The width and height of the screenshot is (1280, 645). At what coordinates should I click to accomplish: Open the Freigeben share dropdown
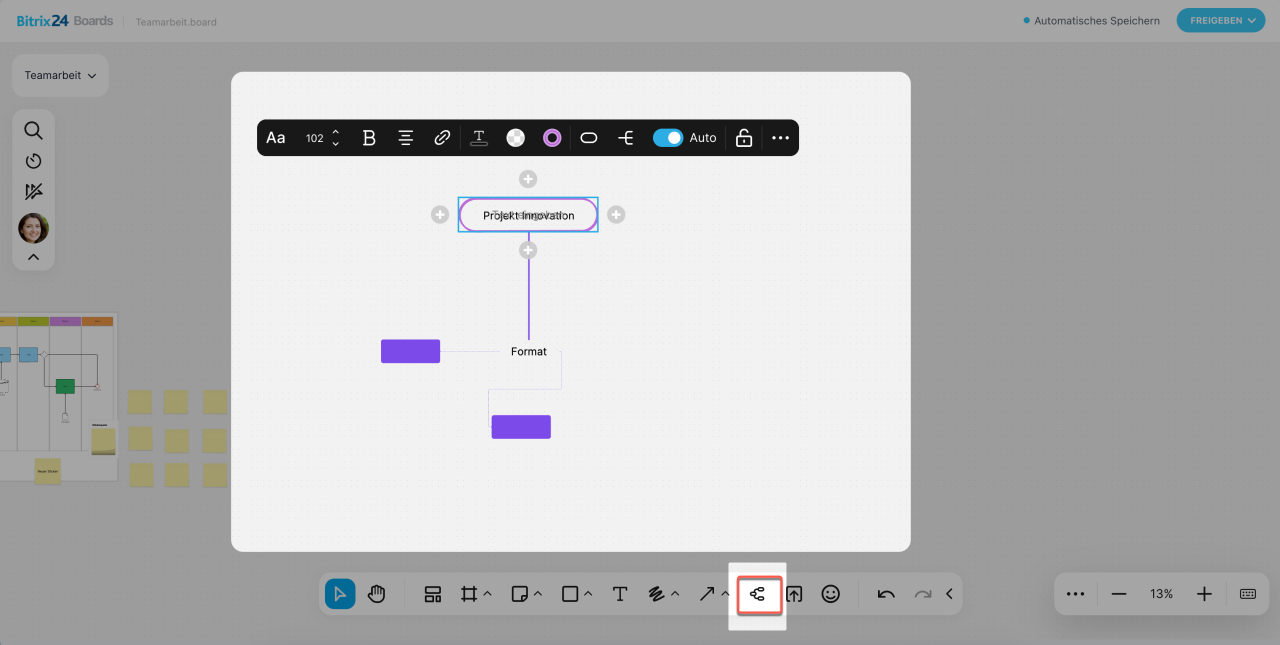1221,20
